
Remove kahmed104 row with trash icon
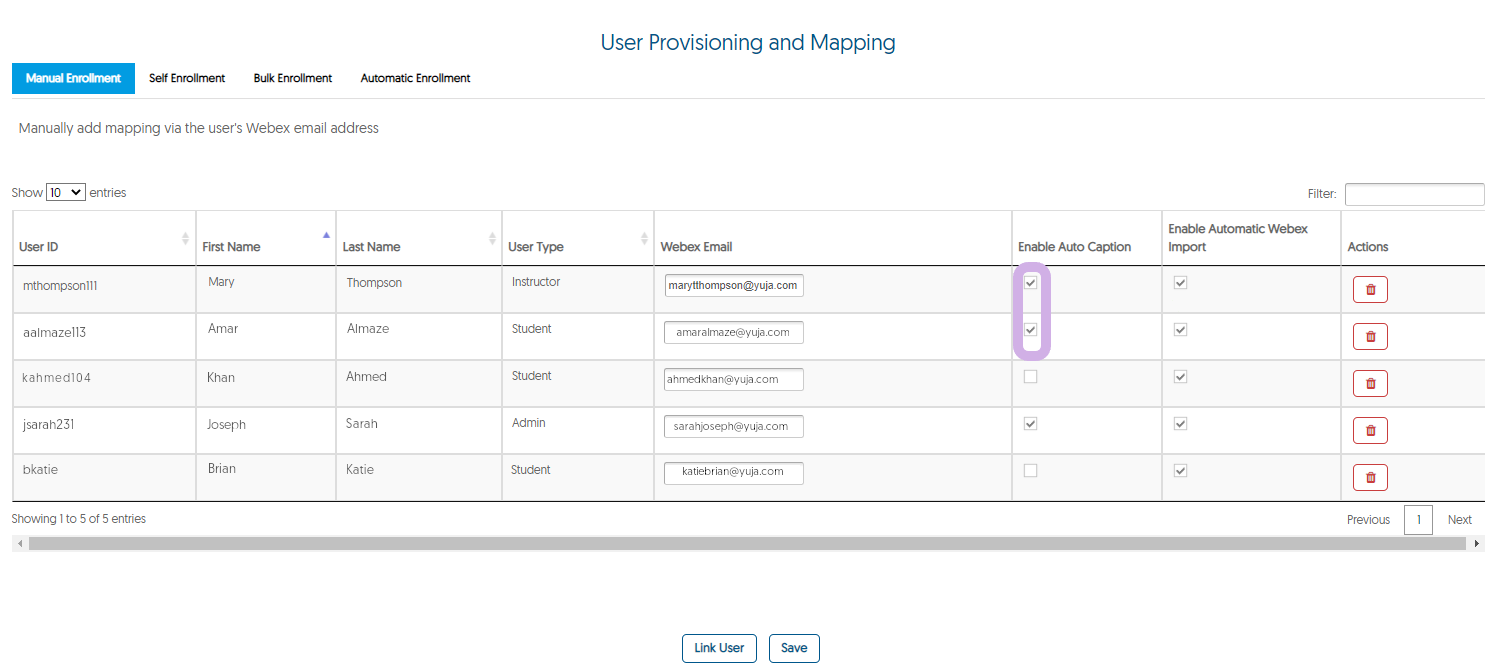[1369, 384]
